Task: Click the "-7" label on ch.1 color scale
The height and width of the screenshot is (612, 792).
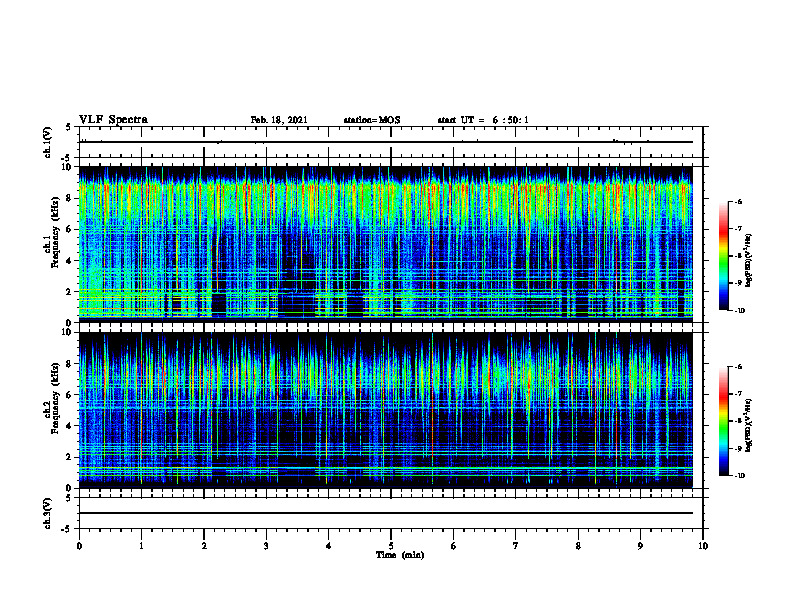Action: [737, 229]
